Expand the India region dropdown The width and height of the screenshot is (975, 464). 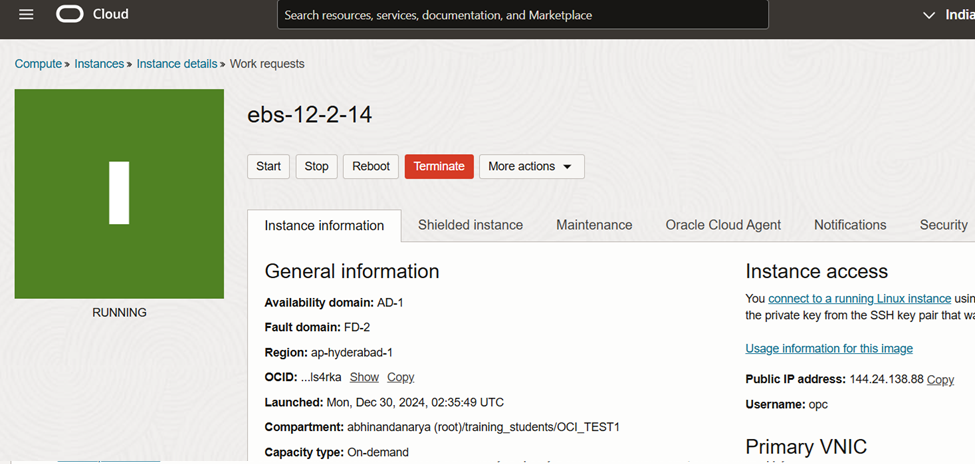coord(946,15)
